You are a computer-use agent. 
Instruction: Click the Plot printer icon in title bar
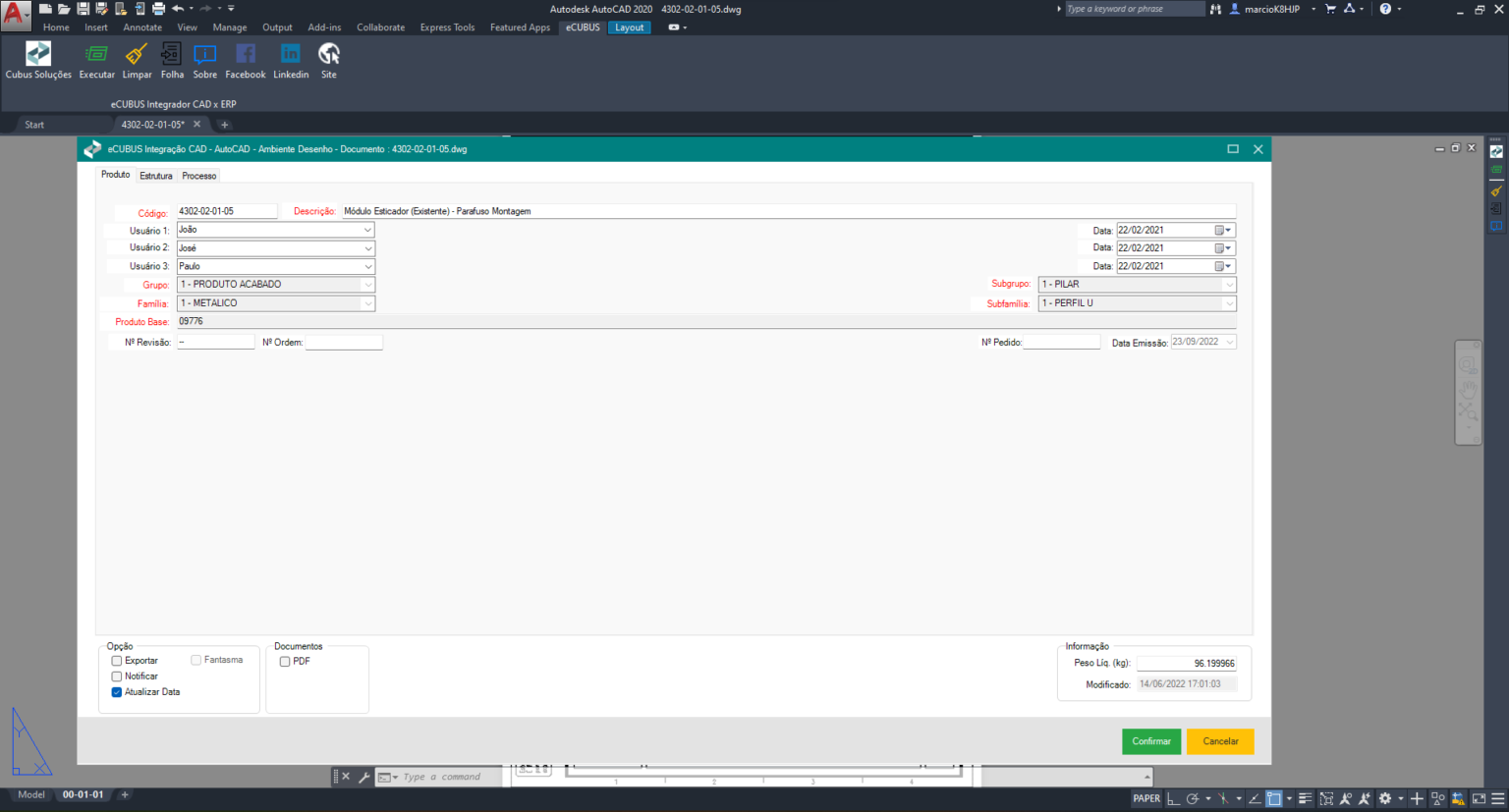click(158, 9)
